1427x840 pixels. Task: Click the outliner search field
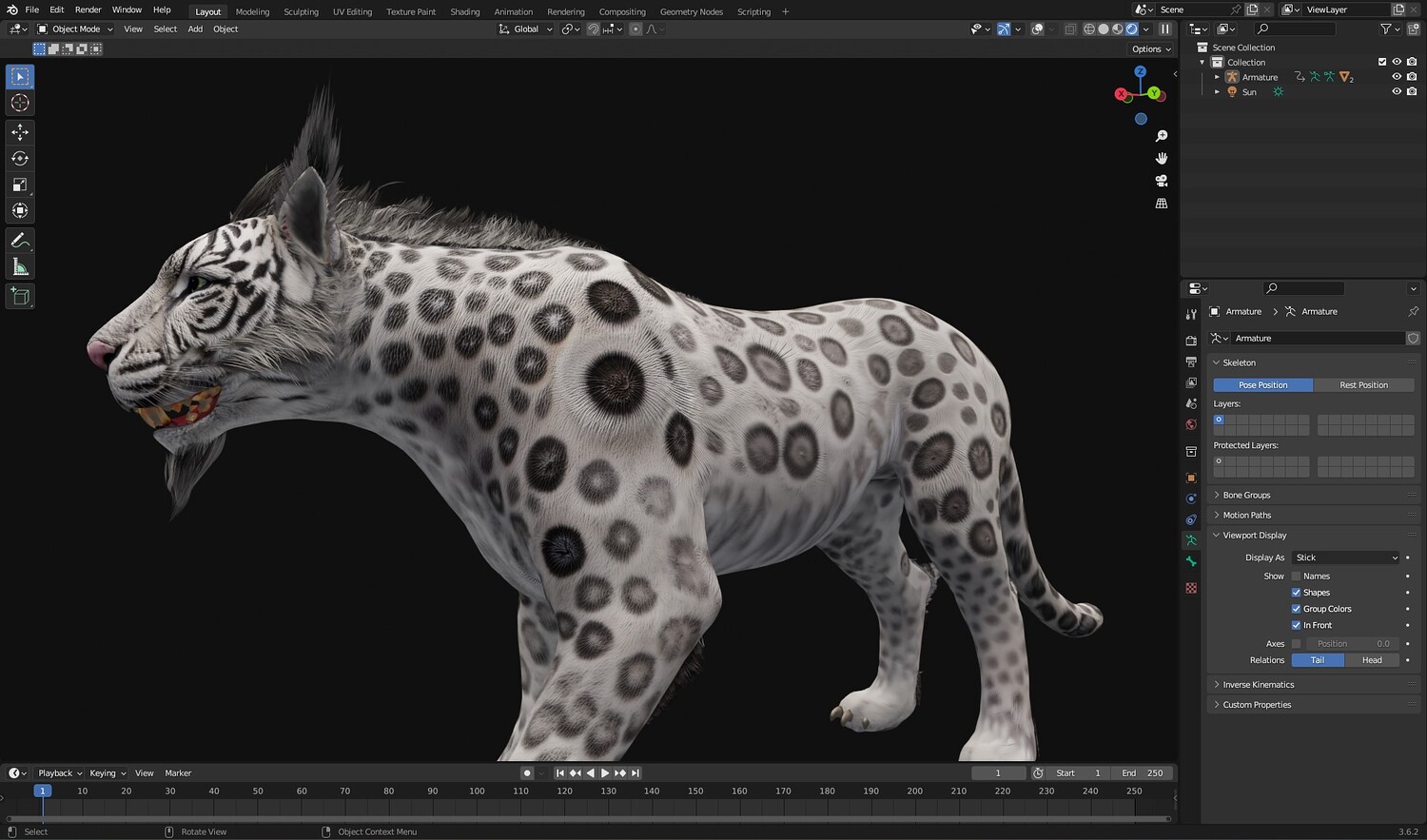point(1296,29)
